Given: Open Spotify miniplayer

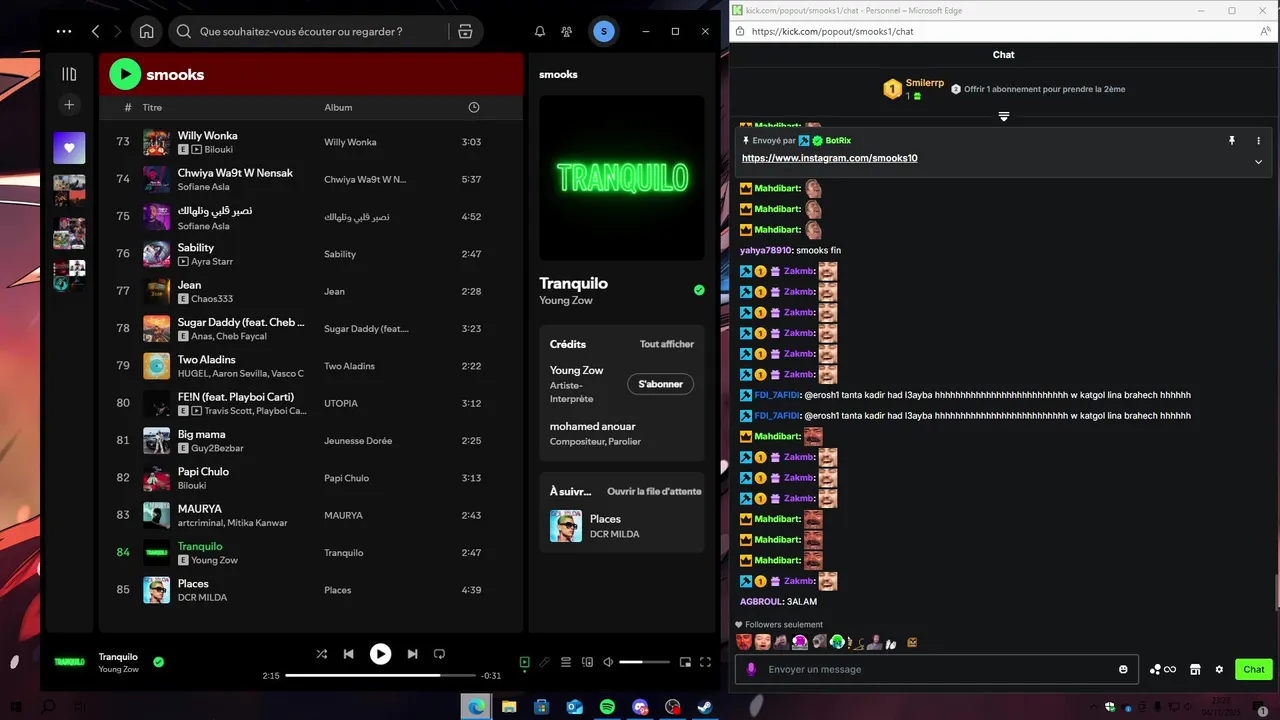Looking at the screenshot, I should (685, 662).
